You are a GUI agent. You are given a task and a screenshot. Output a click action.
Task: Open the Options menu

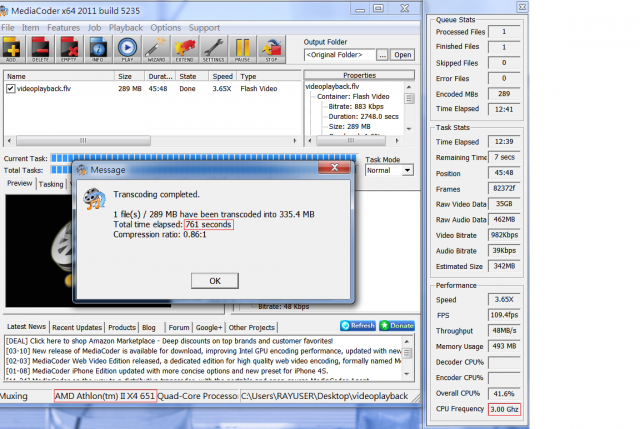pos(165,28)
